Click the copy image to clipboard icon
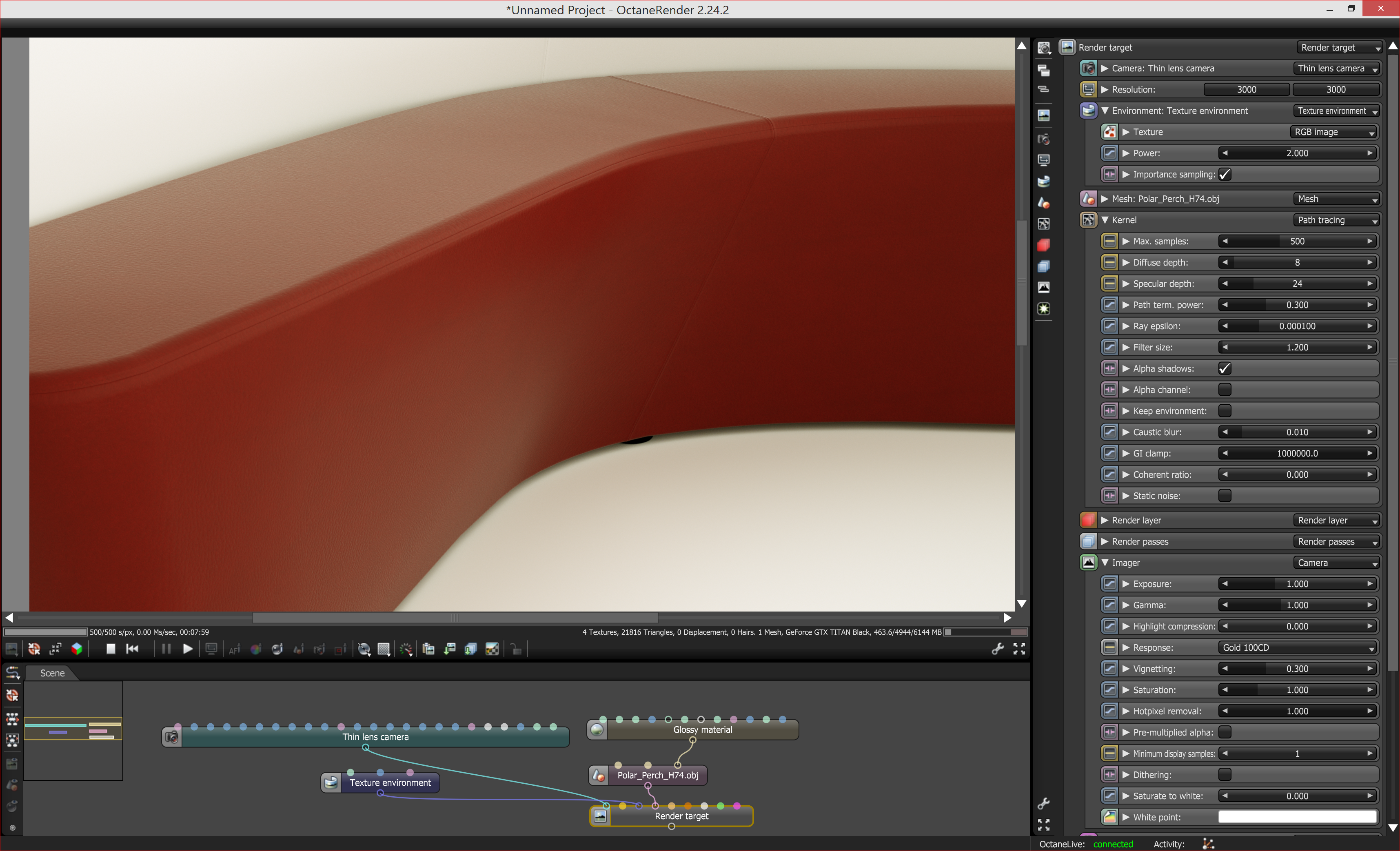Image resolution: width=1400 pixels, height=851 pixels. (x=428, y=649)
